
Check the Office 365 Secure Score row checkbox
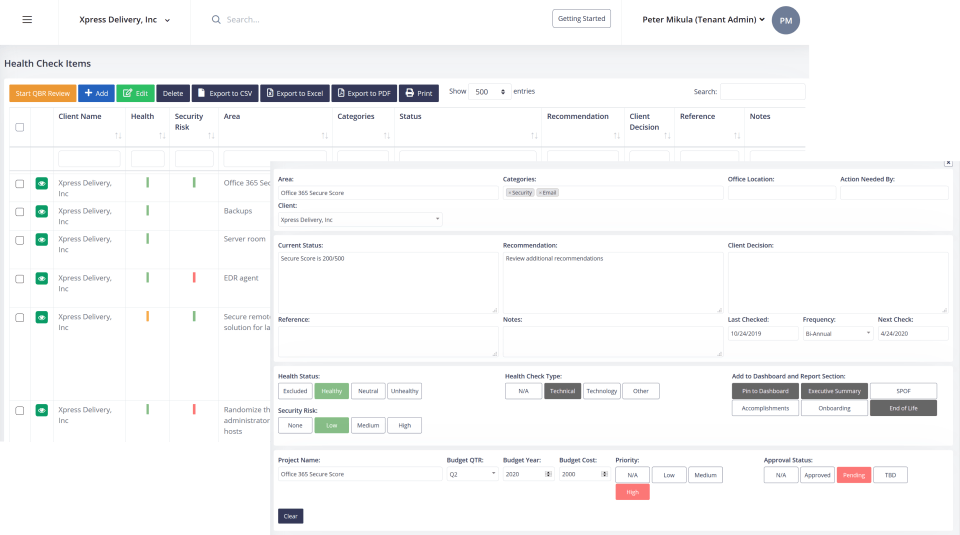(x=20, y=184)
